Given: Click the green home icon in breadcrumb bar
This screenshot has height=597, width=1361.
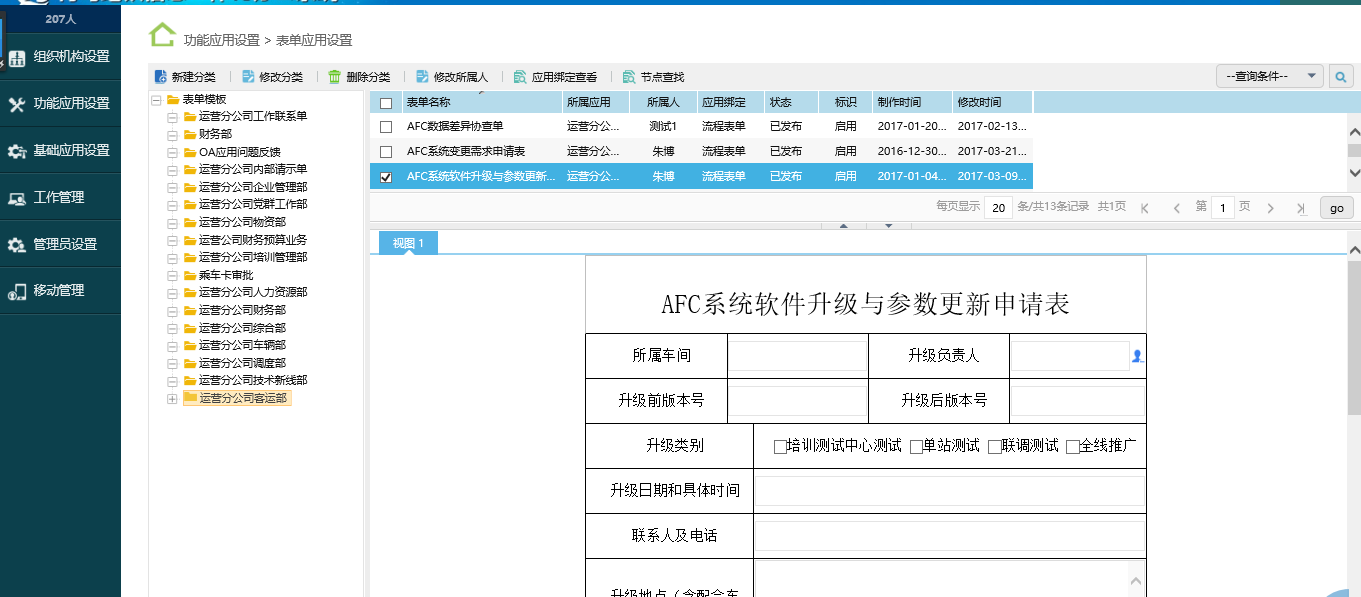Looking at the screenshot, I should (159, 35).
